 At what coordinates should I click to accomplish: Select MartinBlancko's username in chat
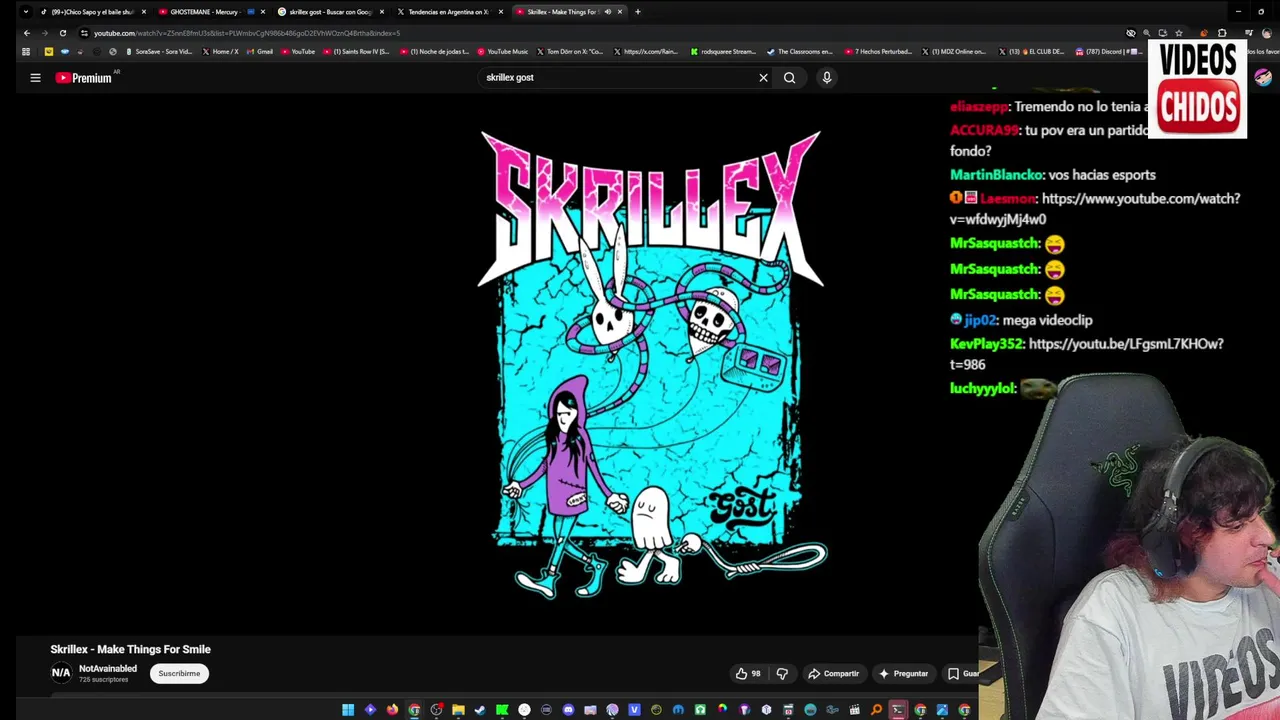pyautogui.click(x=996, y=175)
